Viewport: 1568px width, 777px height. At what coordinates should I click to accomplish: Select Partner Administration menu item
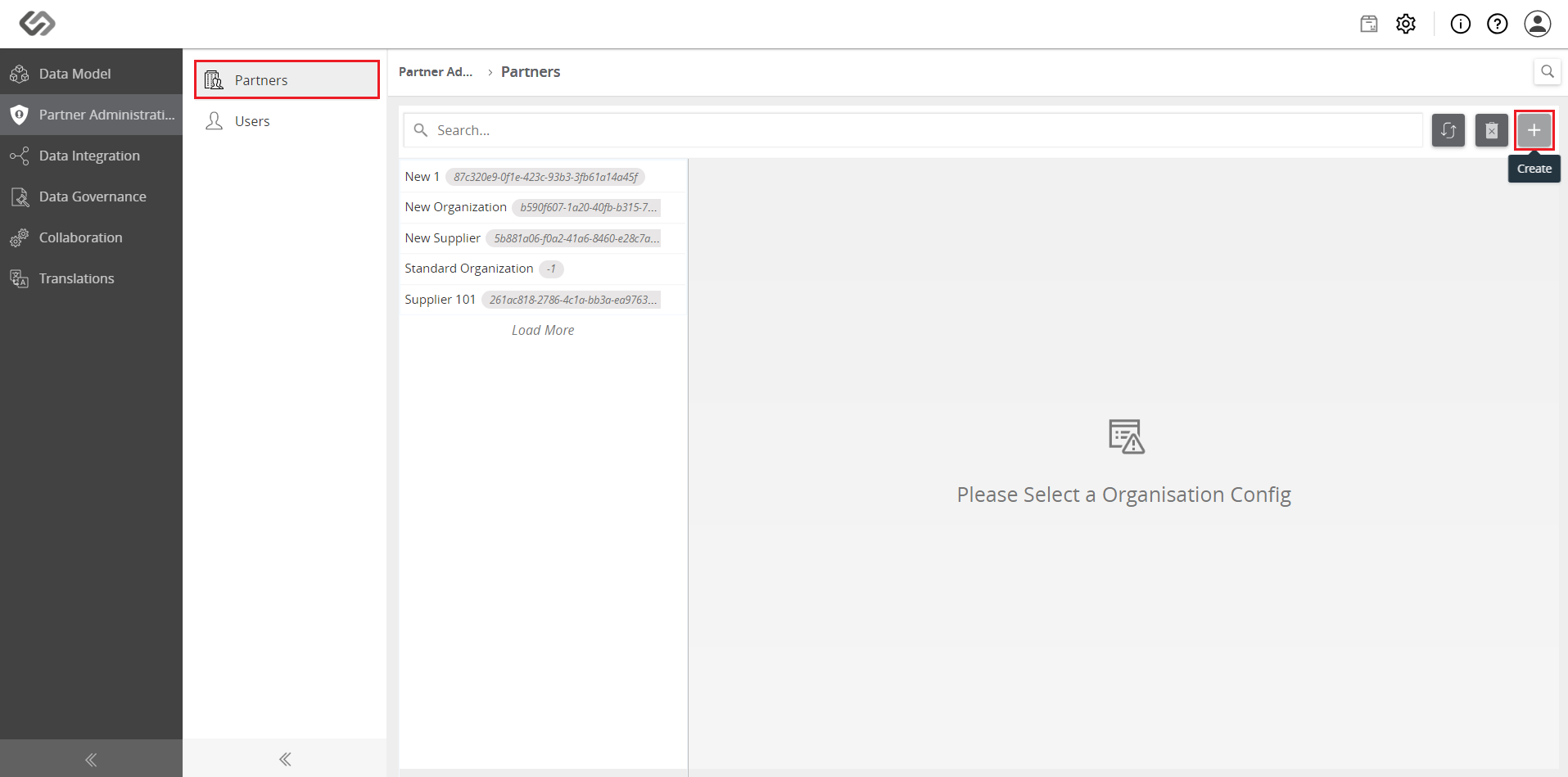tap(91, 115)
